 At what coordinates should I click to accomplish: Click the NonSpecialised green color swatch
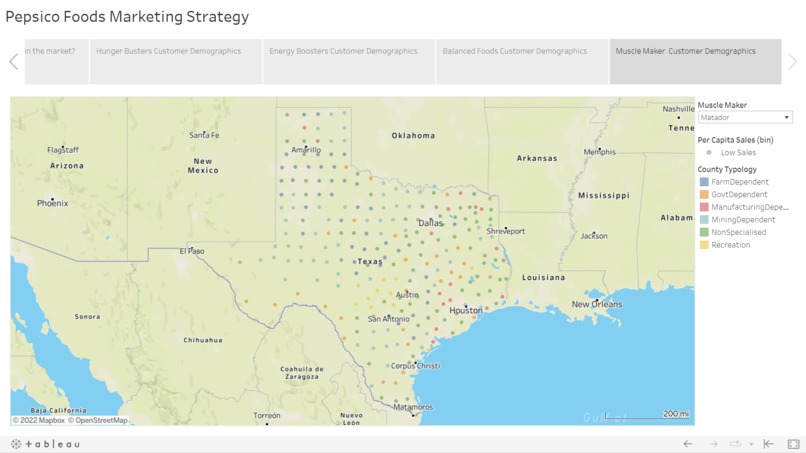tap(704, 232)
